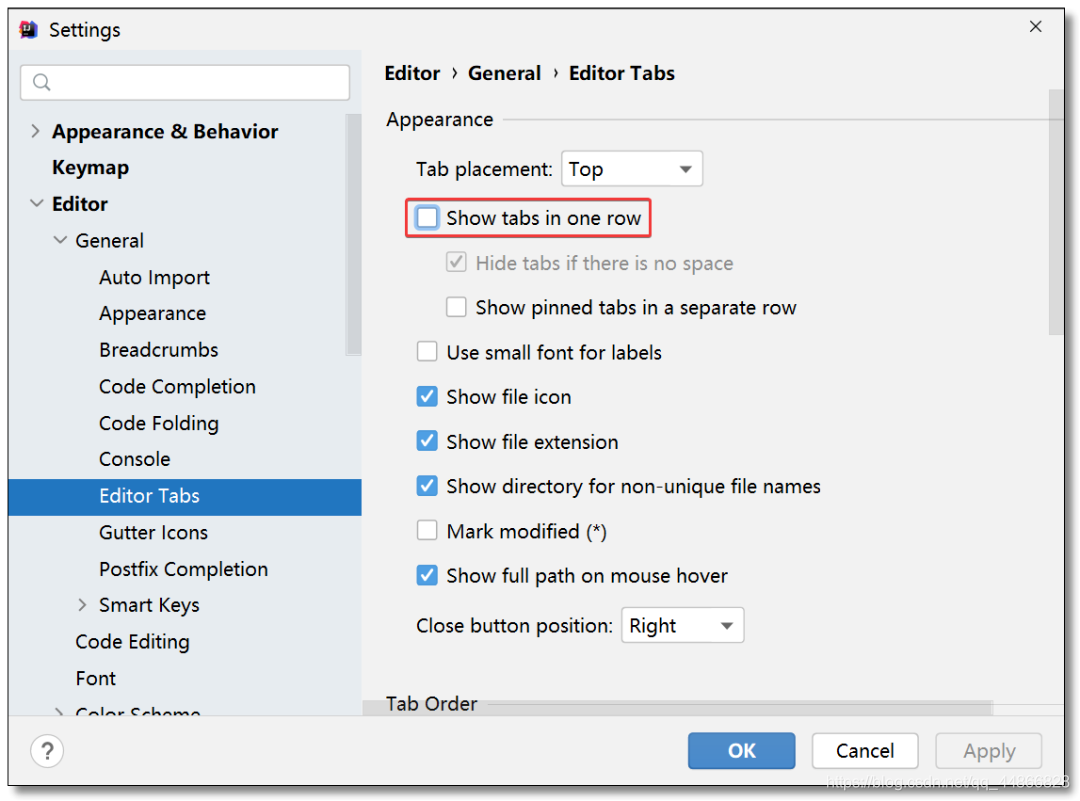The width and height of the screenshot is (1080, 801).
Task: Select Editor Tabs in the tree
Action: (185, 497)
